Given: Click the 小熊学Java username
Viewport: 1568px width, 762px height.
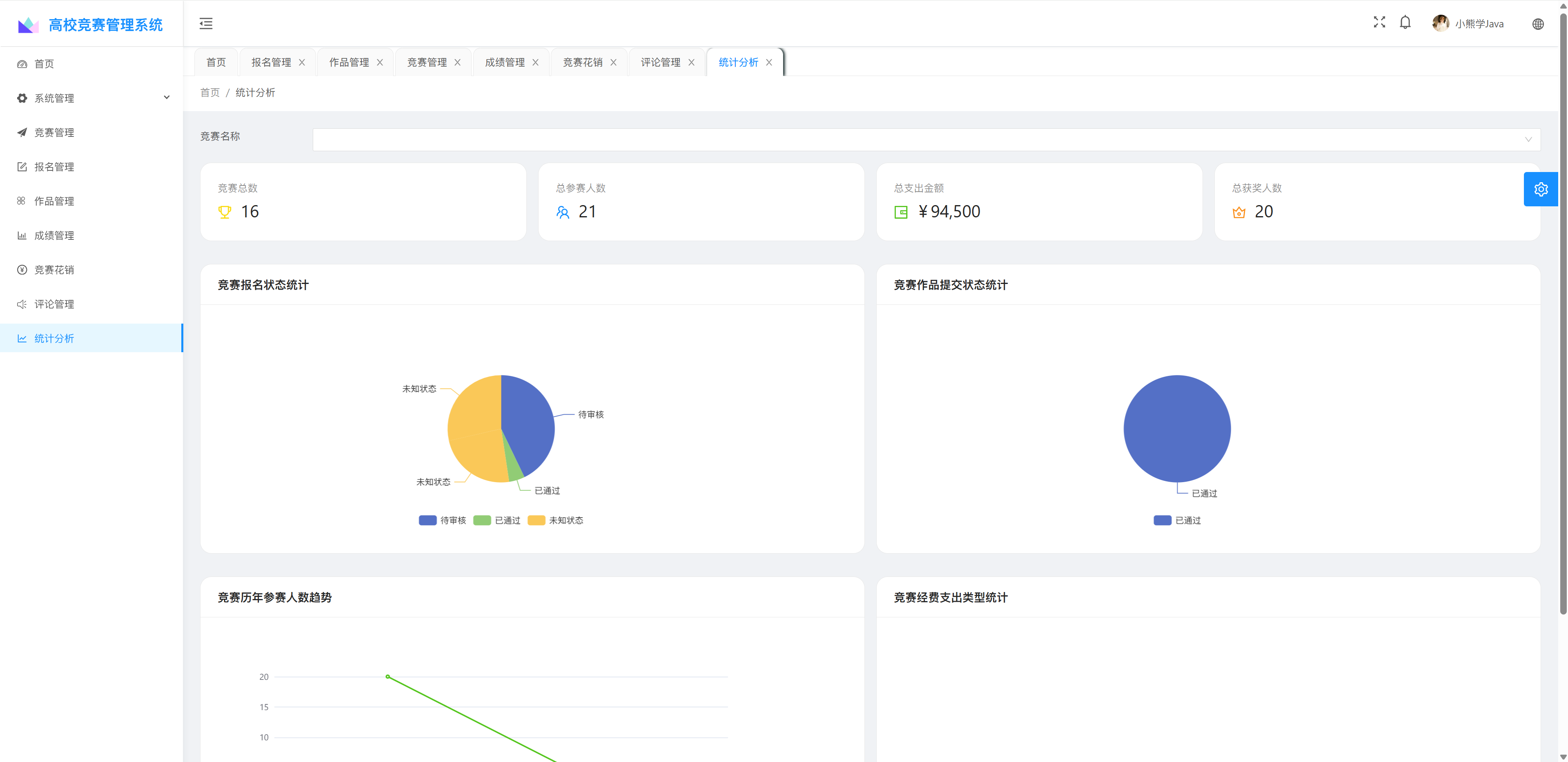Looking at the screenshot, I should pyautogui.click(x=1479, y=24).
